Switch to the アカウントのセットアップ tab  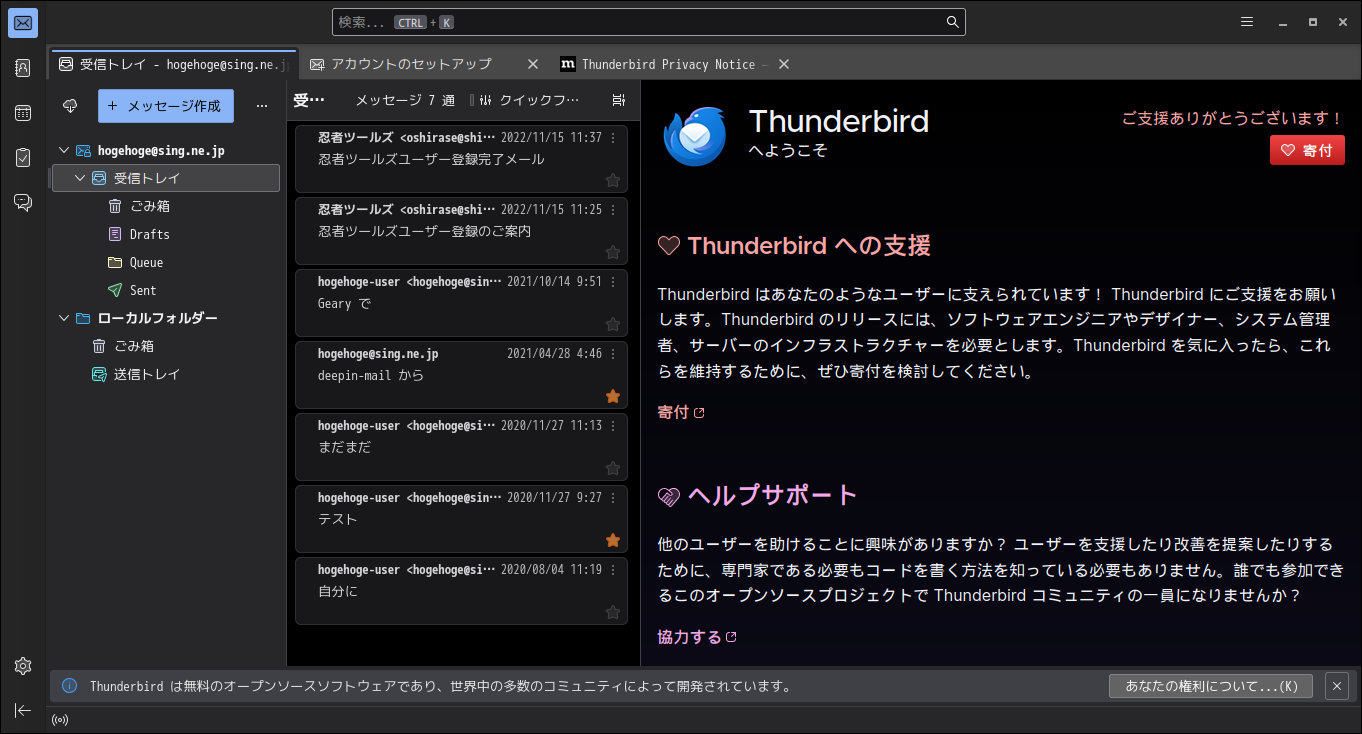tap(410, 63)
